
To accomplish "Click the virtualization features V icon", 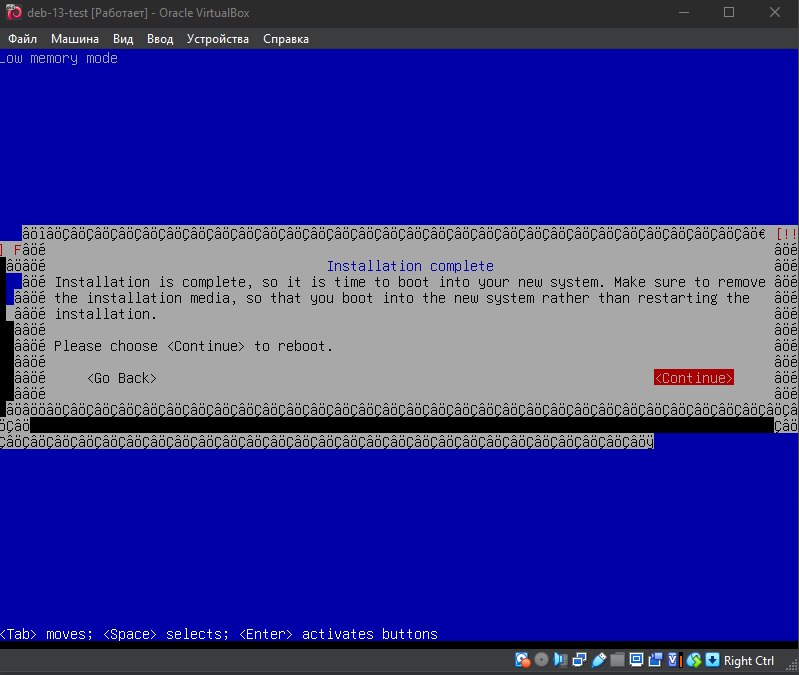I will tap(674, 660).
